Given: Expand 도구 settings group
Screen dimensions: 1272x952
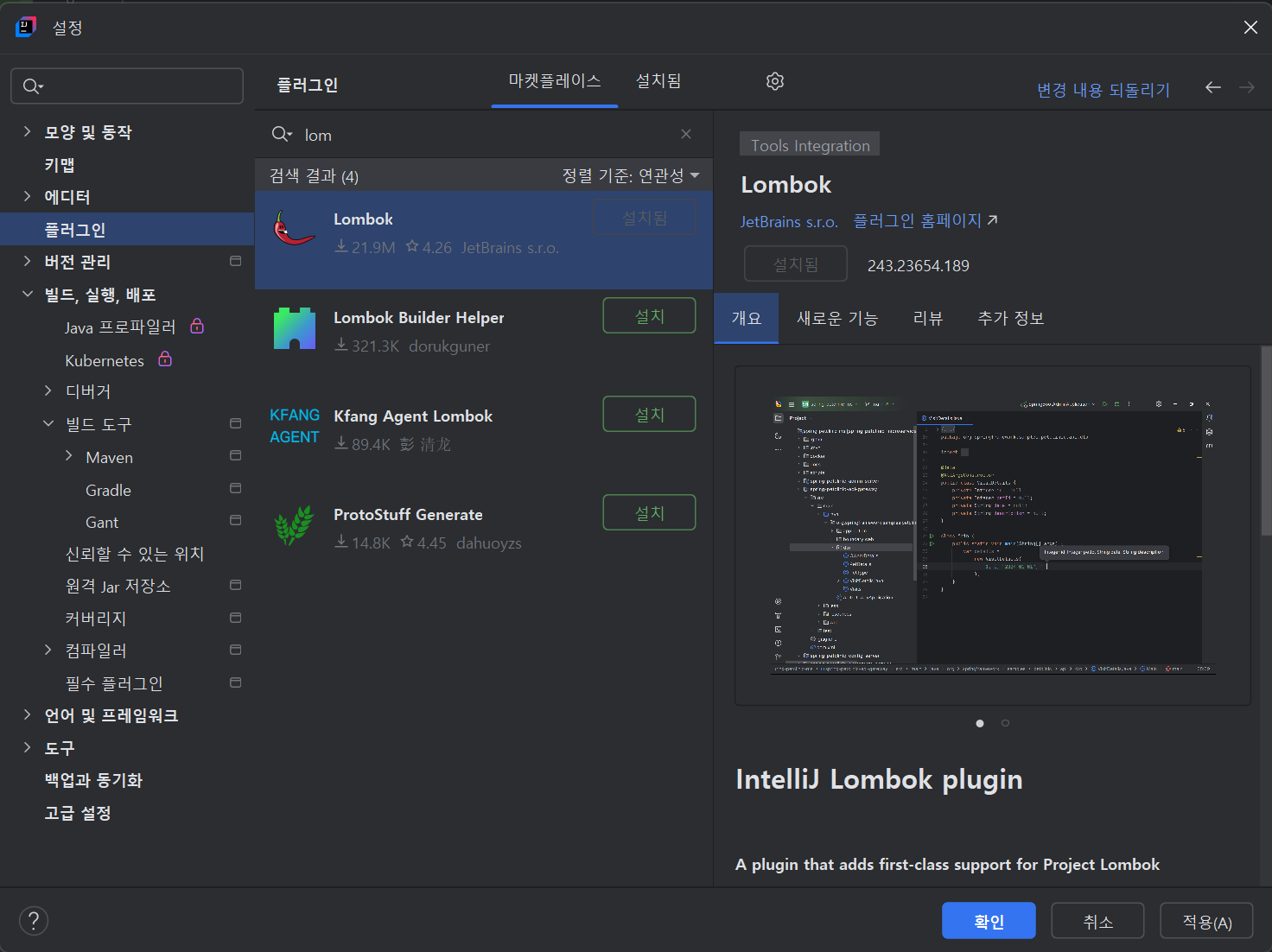Looking at the screenshot, I should pos(27,747).
